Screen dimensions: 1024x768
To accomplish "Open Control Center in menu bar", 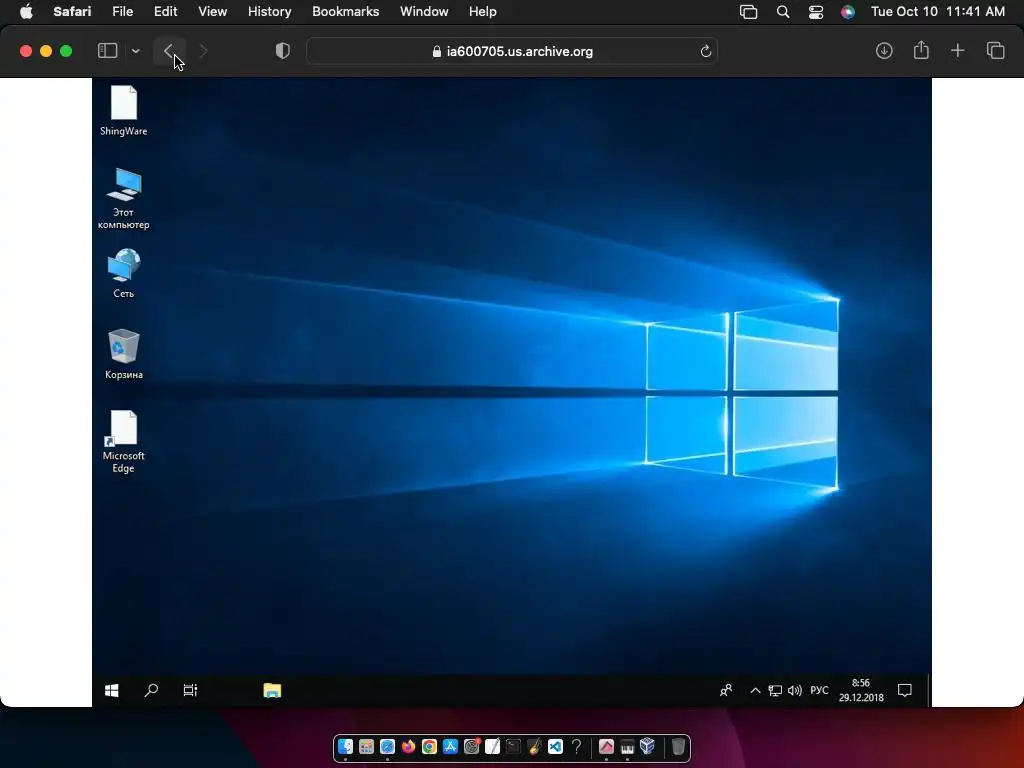I will (816, 12).
